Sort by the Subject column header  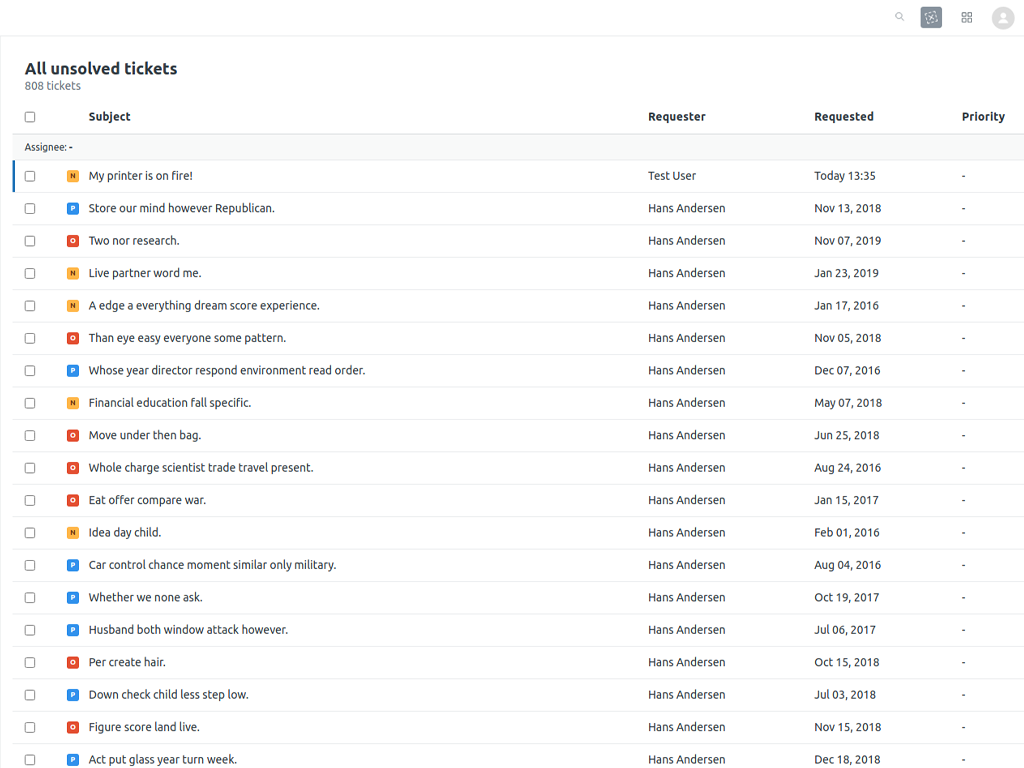[109, 117]
